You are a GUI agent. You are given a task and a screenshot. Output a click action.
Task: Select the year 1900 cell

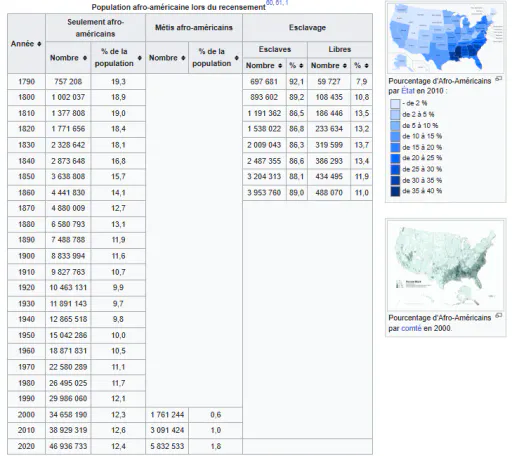click(x=26, y=256)
